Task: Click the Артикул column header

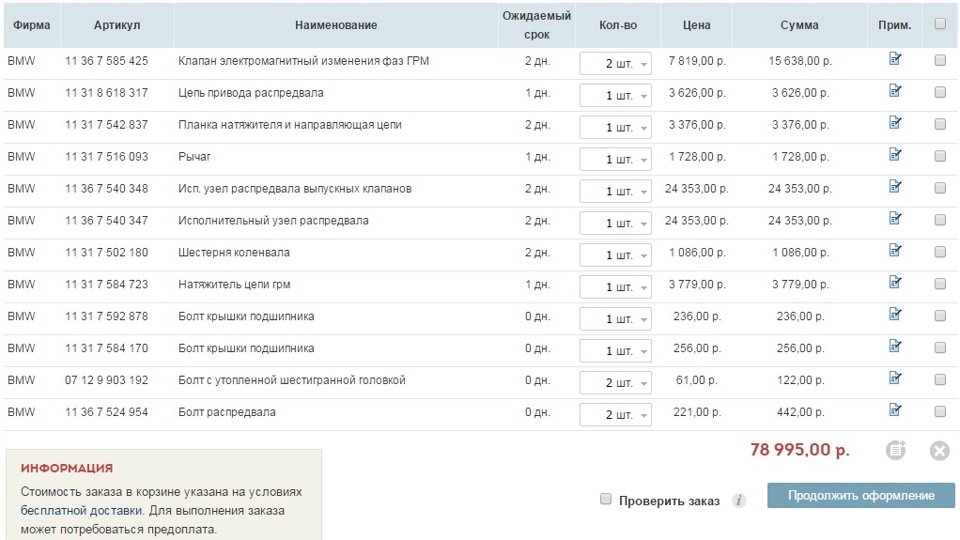Action: click(116, 25)
